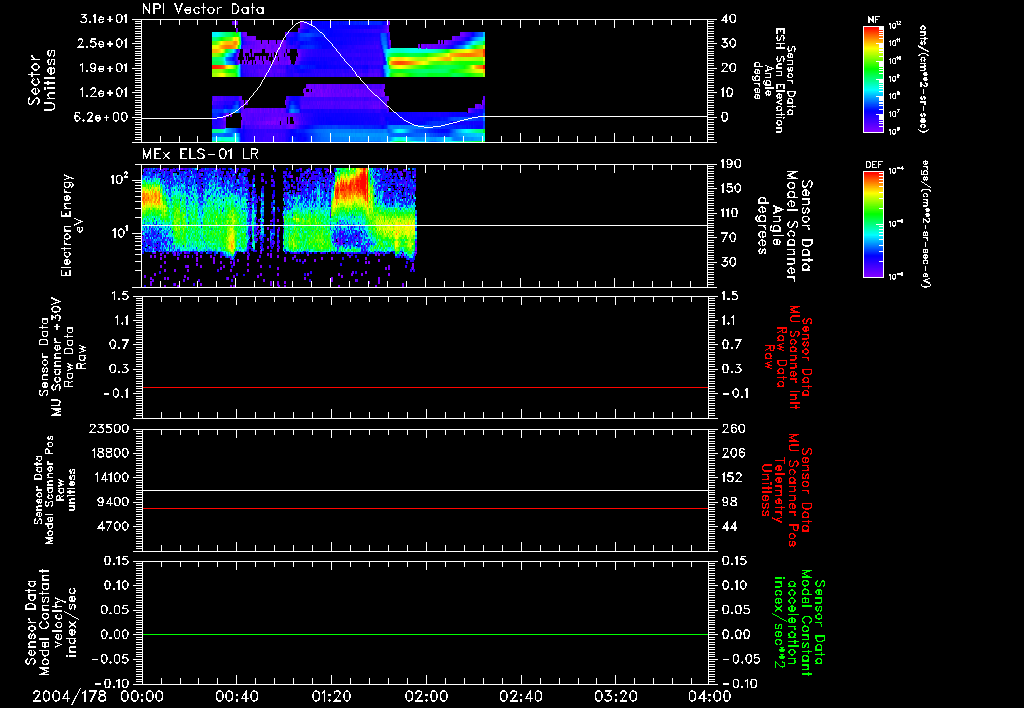The width and height of the screenshot is (1024, 708).
Task: Click the 'cnts/(cm**2-sr-sec)' NF units label
Action: point(923,79)
